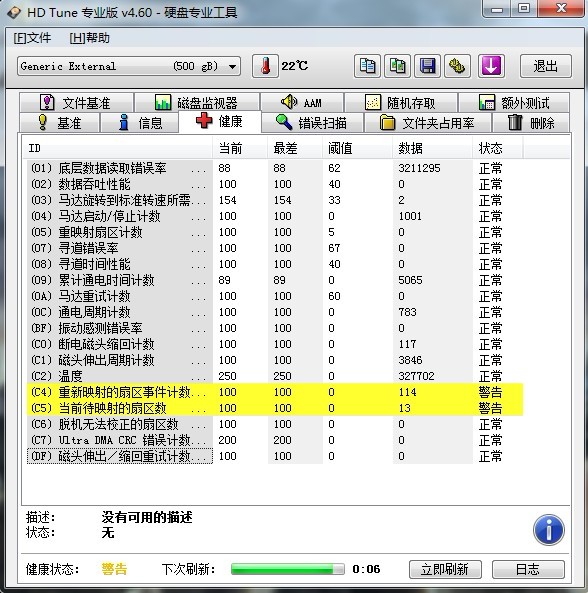Switch to the 磁盘监视器 tab
The width and height of the screenshot is (588, 593).
pyautogui.click(x=197, y=102)
